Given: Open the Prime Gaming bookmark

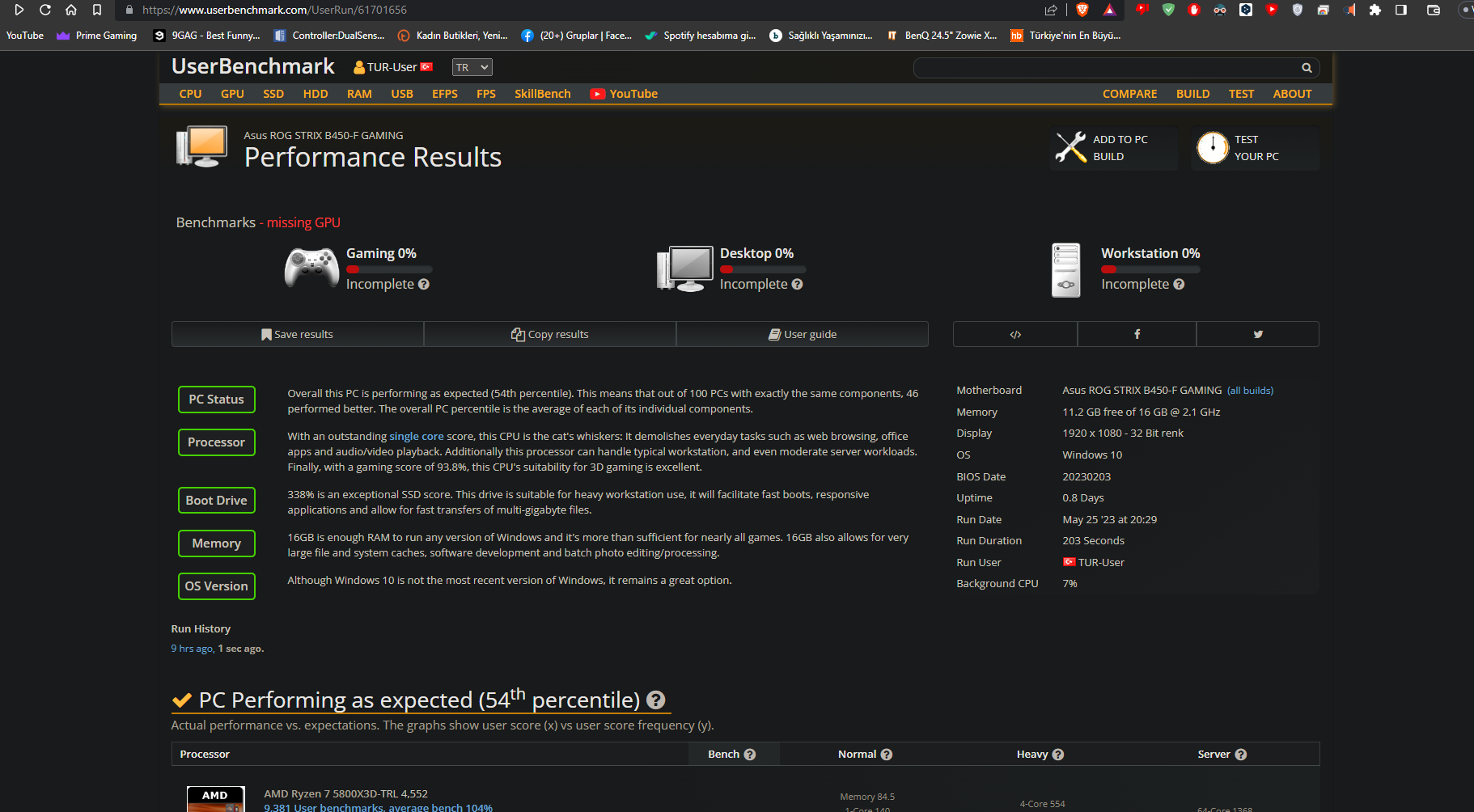Looking at the screenshot, I should pos(97,36).
